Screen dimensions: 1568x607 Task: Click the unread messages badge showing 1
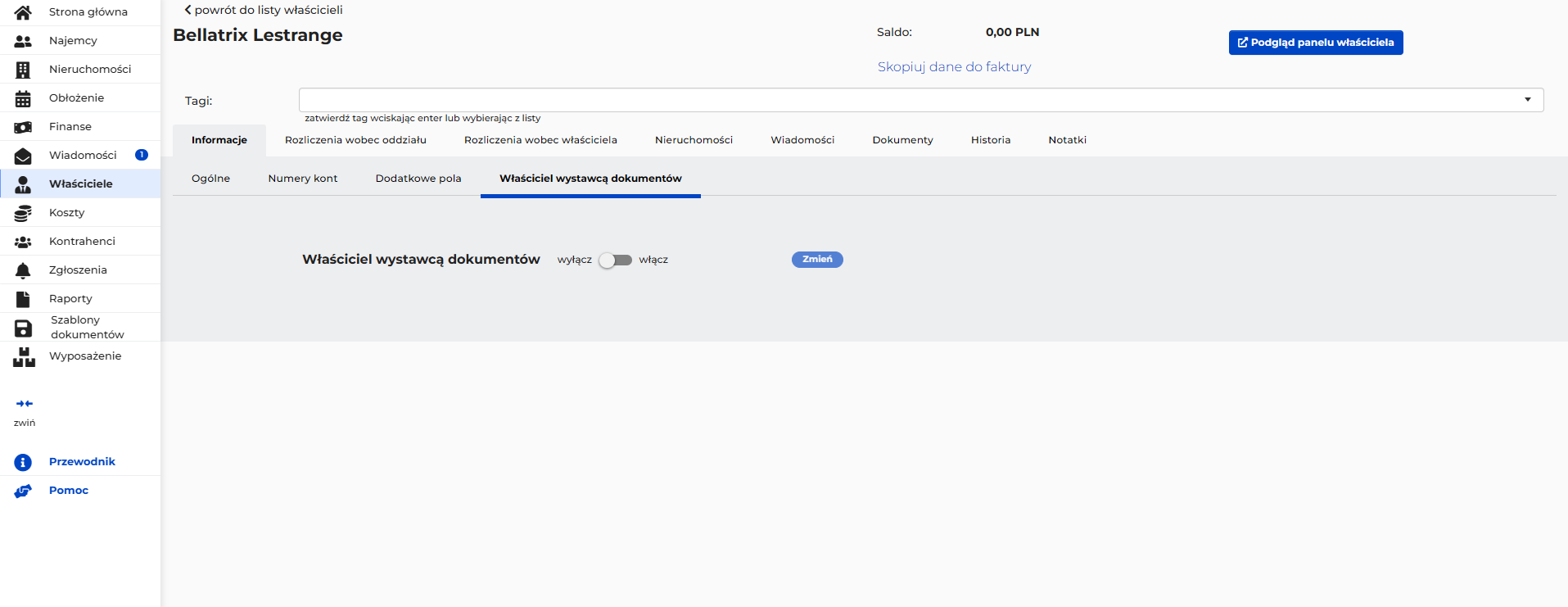(142, 155)
